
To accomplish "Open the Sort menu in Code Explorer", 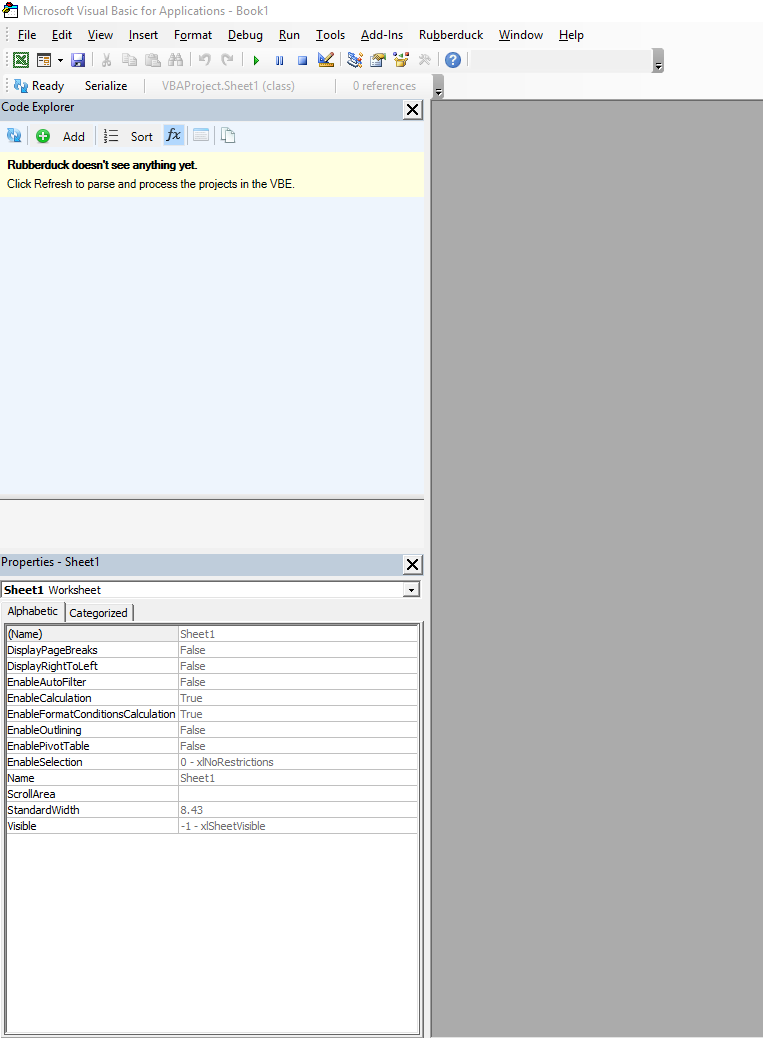I will click(x=142, y=136).
